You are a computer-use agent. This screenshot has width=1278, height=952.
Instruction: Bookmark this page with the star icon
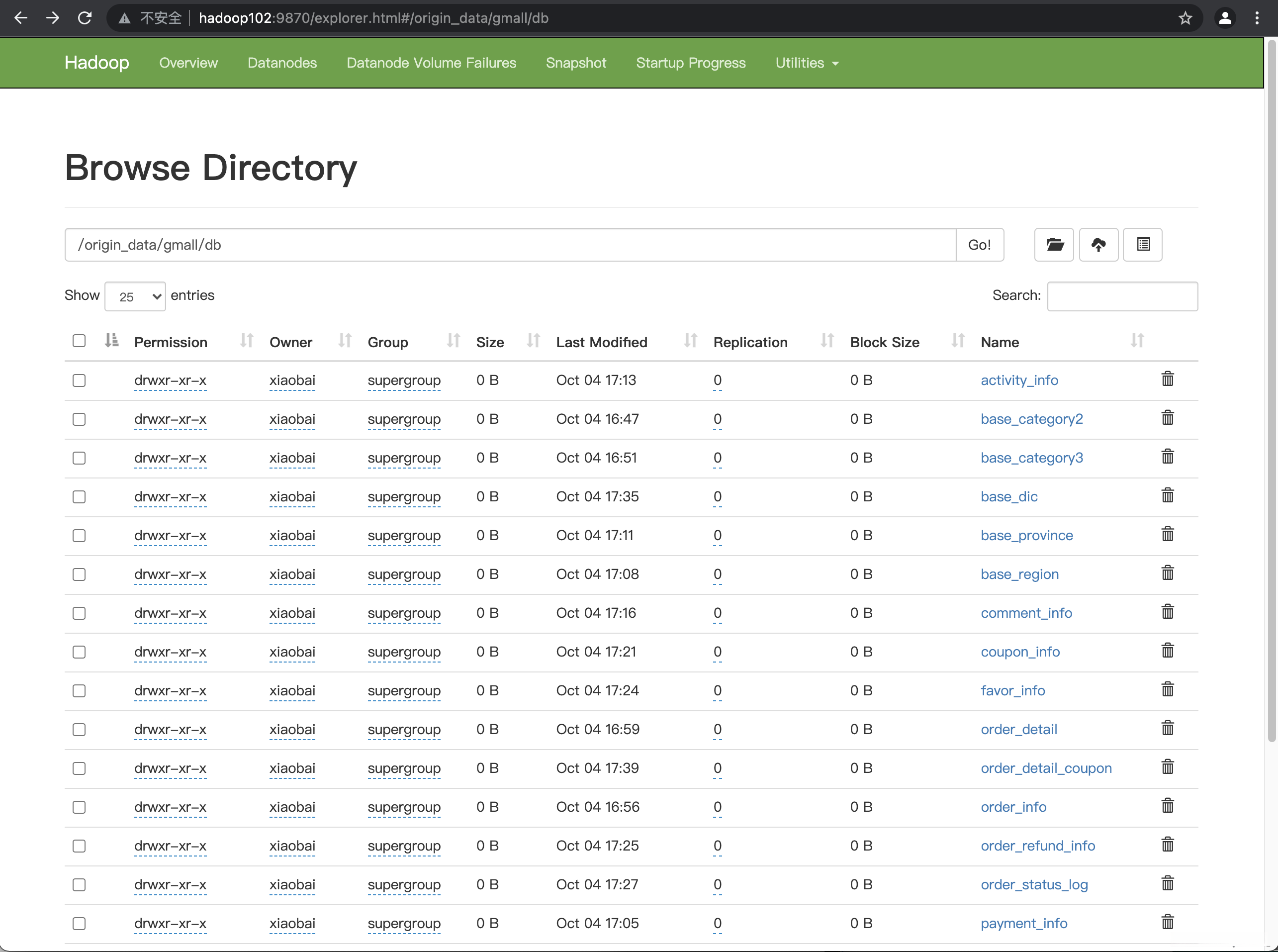click(1185, 18)
